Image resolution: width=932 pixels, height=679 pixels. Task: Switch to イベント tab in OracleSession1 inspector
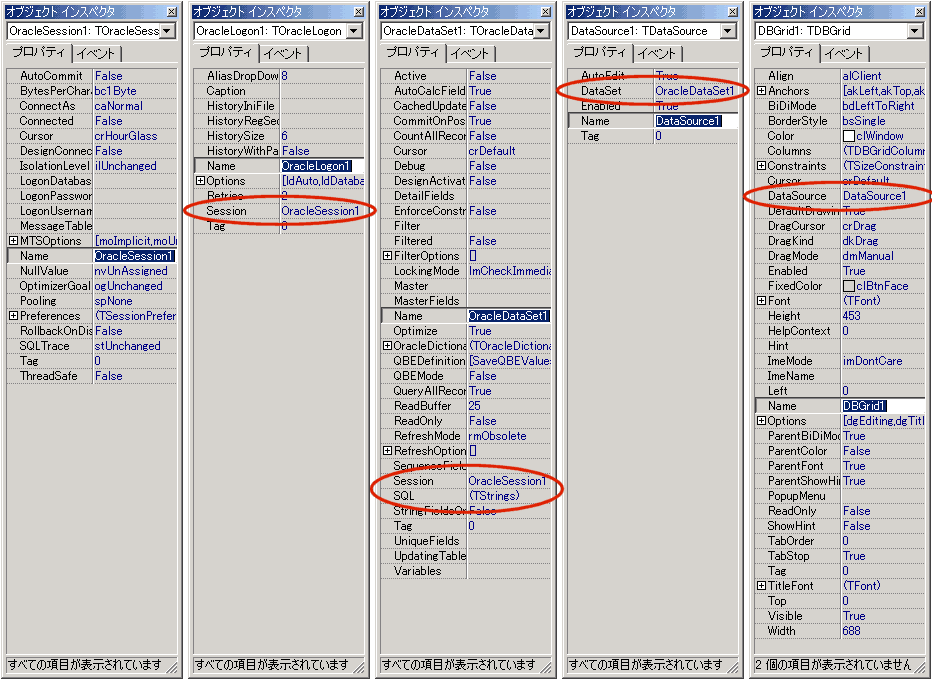point(96,54)
